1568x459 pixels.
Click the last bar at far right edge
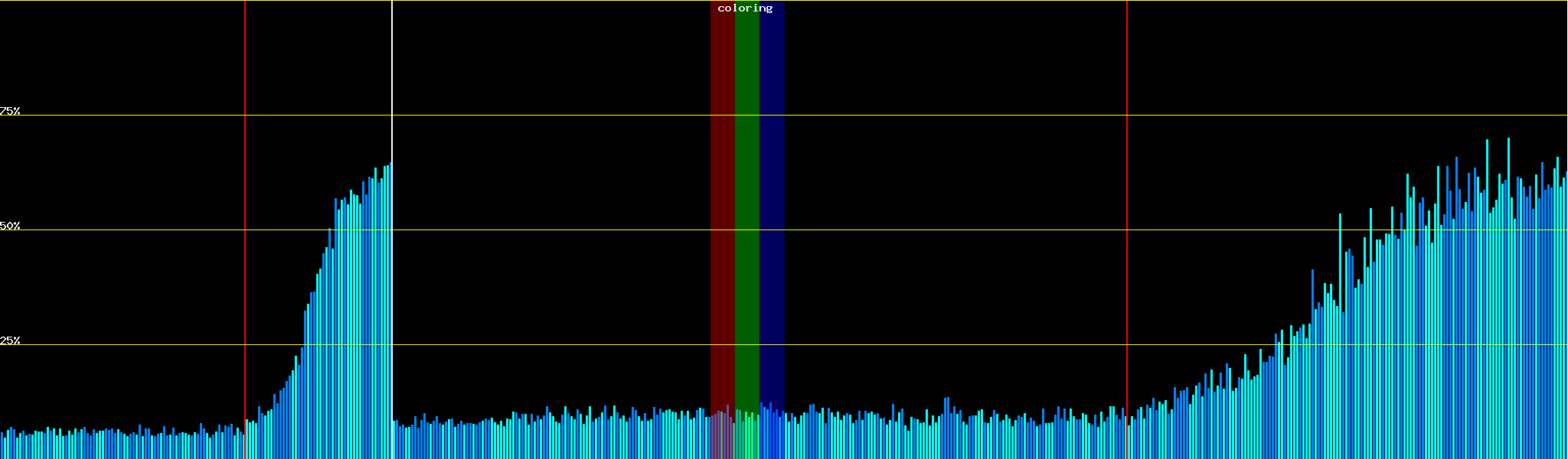coord(1566,321)
